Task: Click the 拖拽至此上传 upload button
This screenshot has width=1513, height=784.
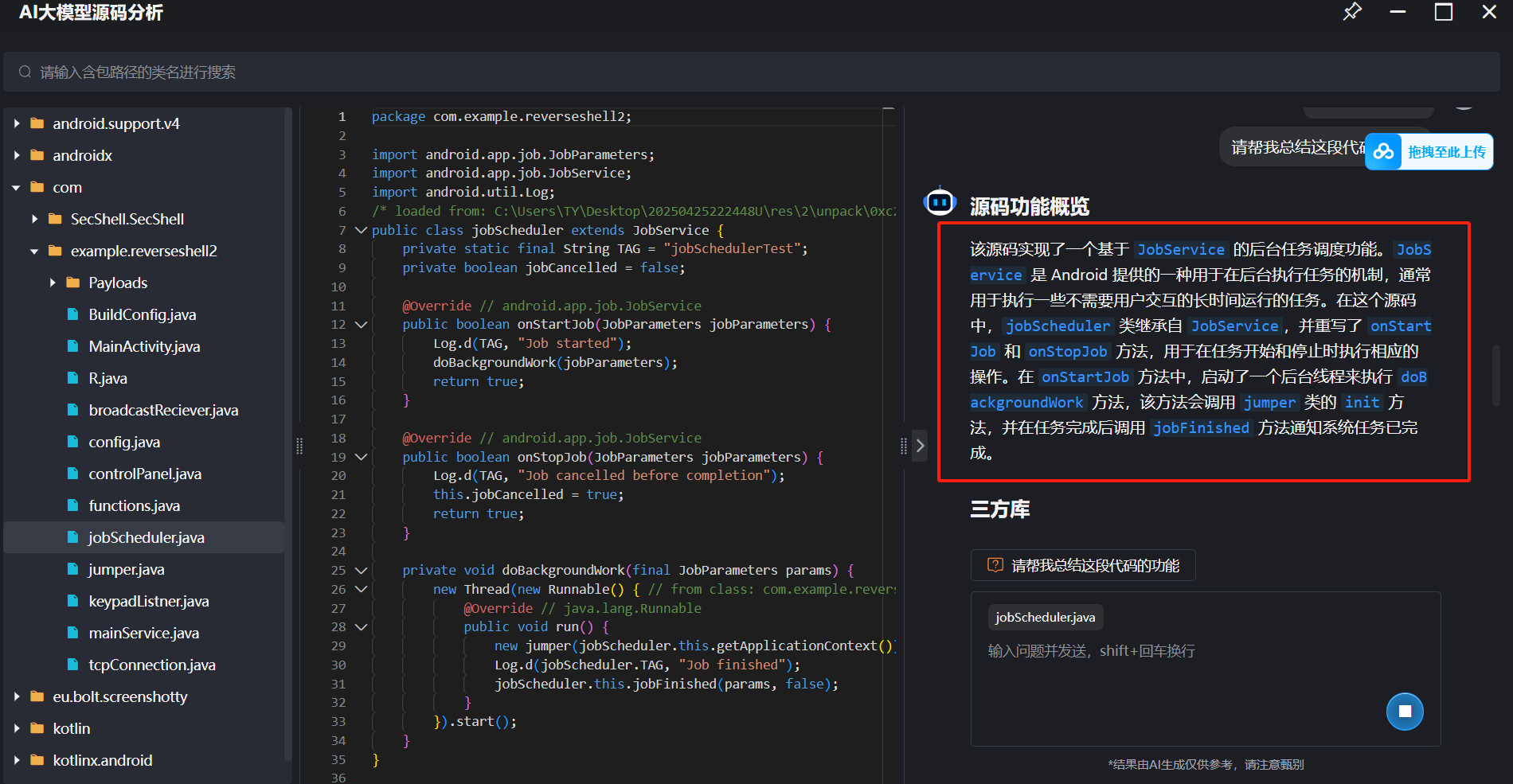Action: point(1429,151)
